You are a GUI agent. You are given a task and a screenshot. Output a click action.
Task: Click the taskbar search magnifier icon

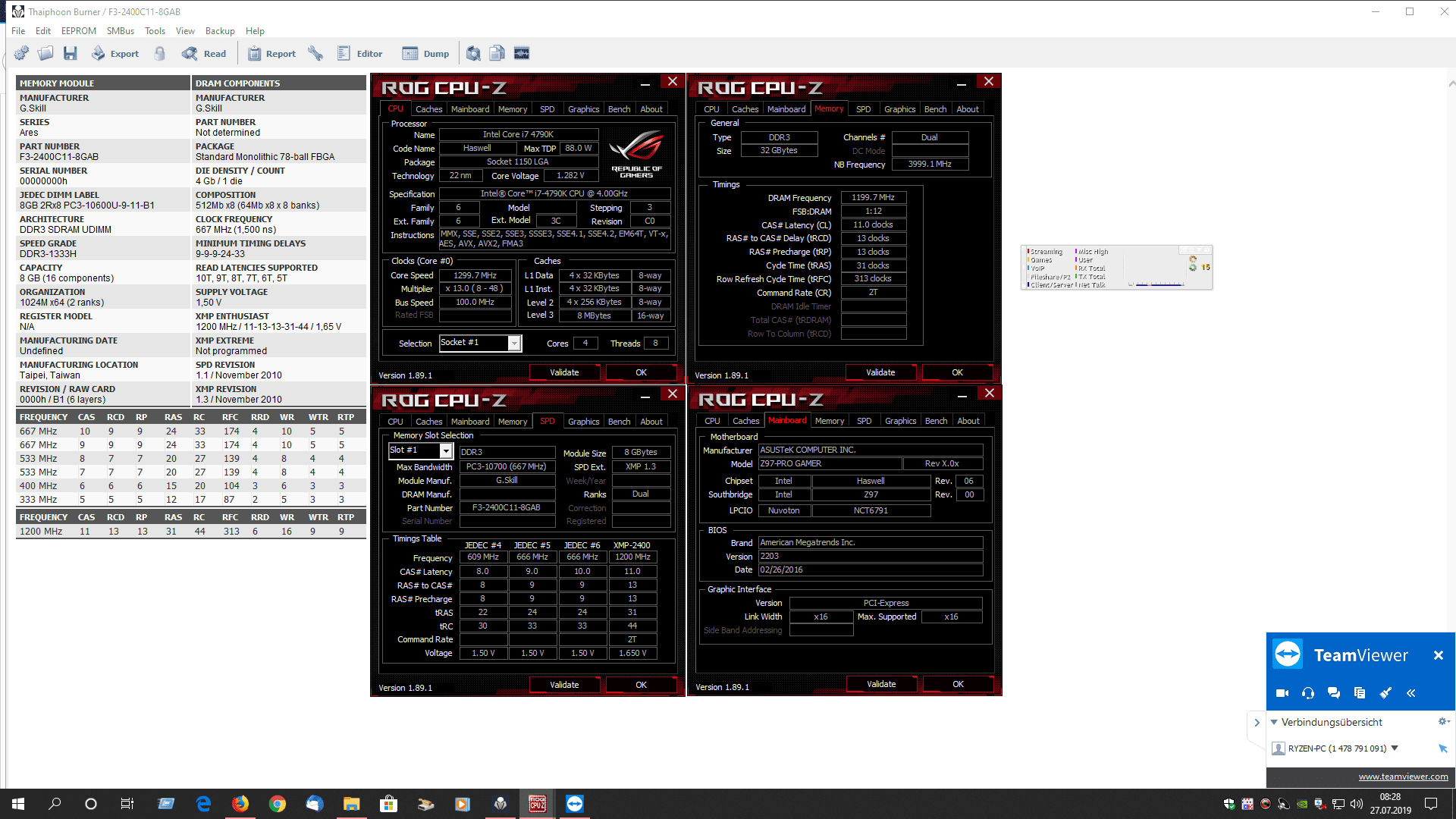(x=55, y=804)
